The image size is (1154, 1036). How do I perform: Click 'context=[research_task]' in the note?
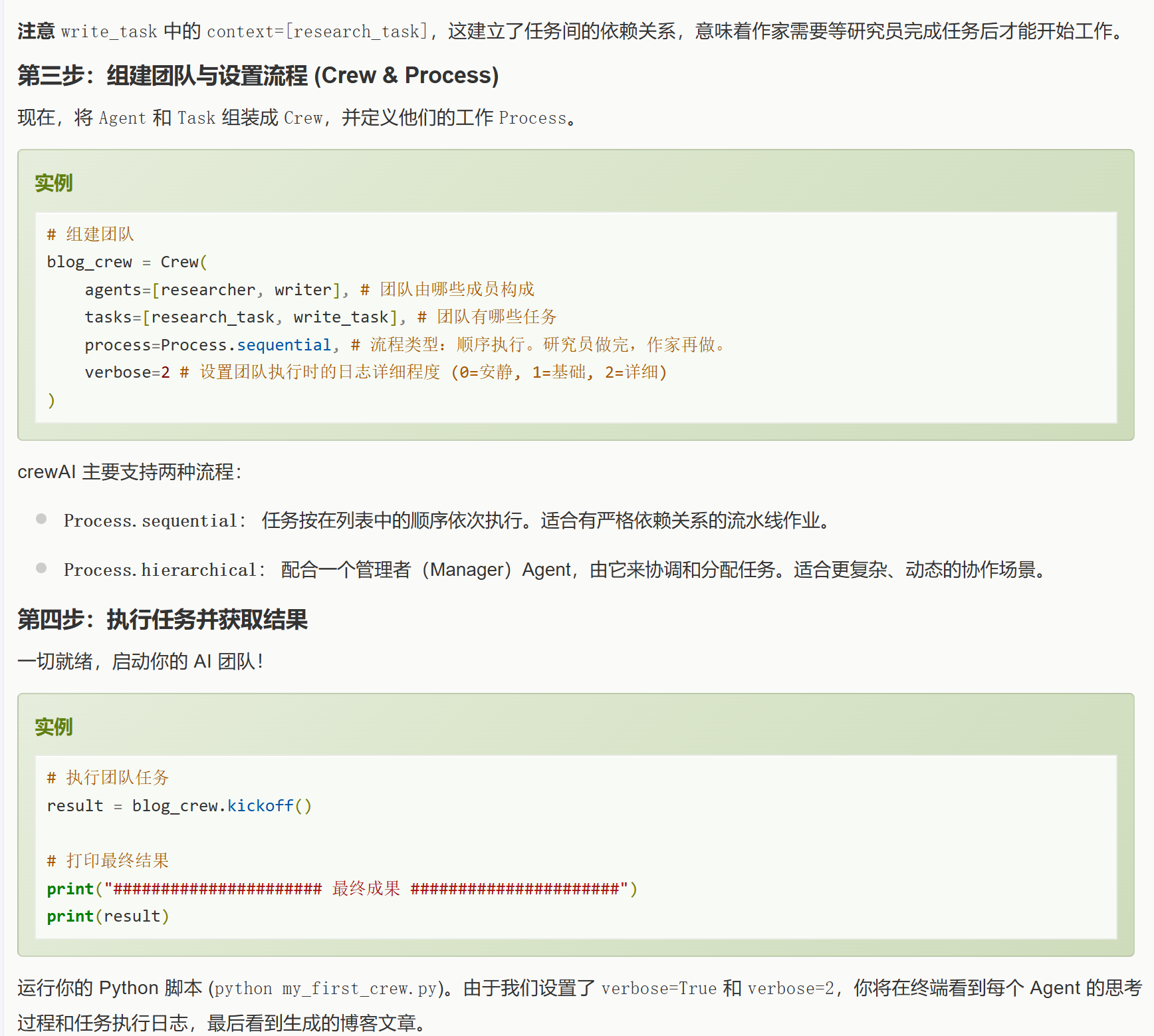pyautogui.click(x=318, y=31)
